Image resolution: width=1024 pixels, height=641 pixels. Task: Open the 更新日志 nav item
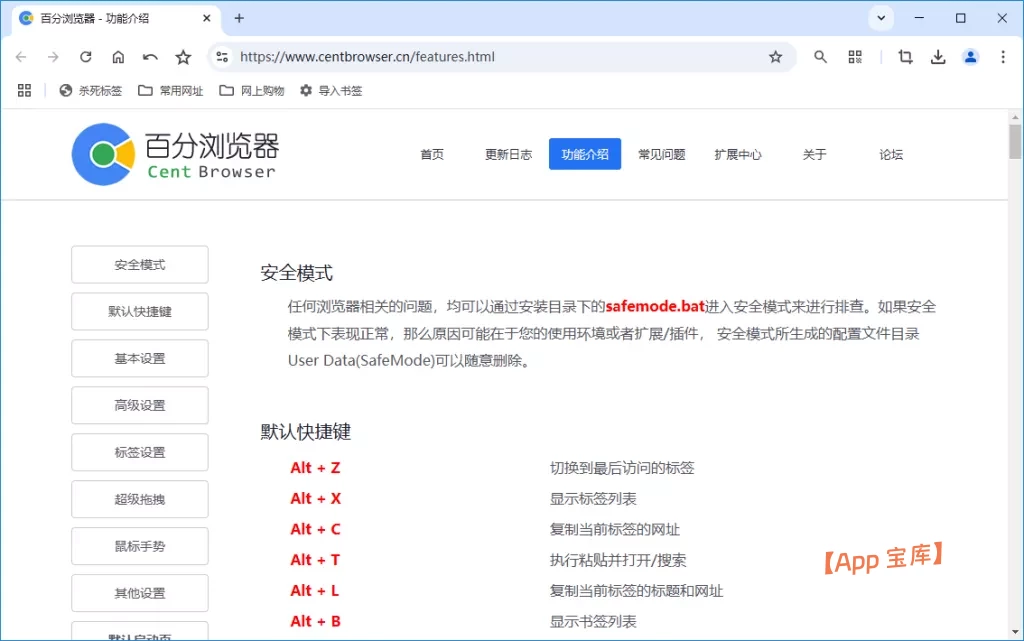[x=508, y=155]
